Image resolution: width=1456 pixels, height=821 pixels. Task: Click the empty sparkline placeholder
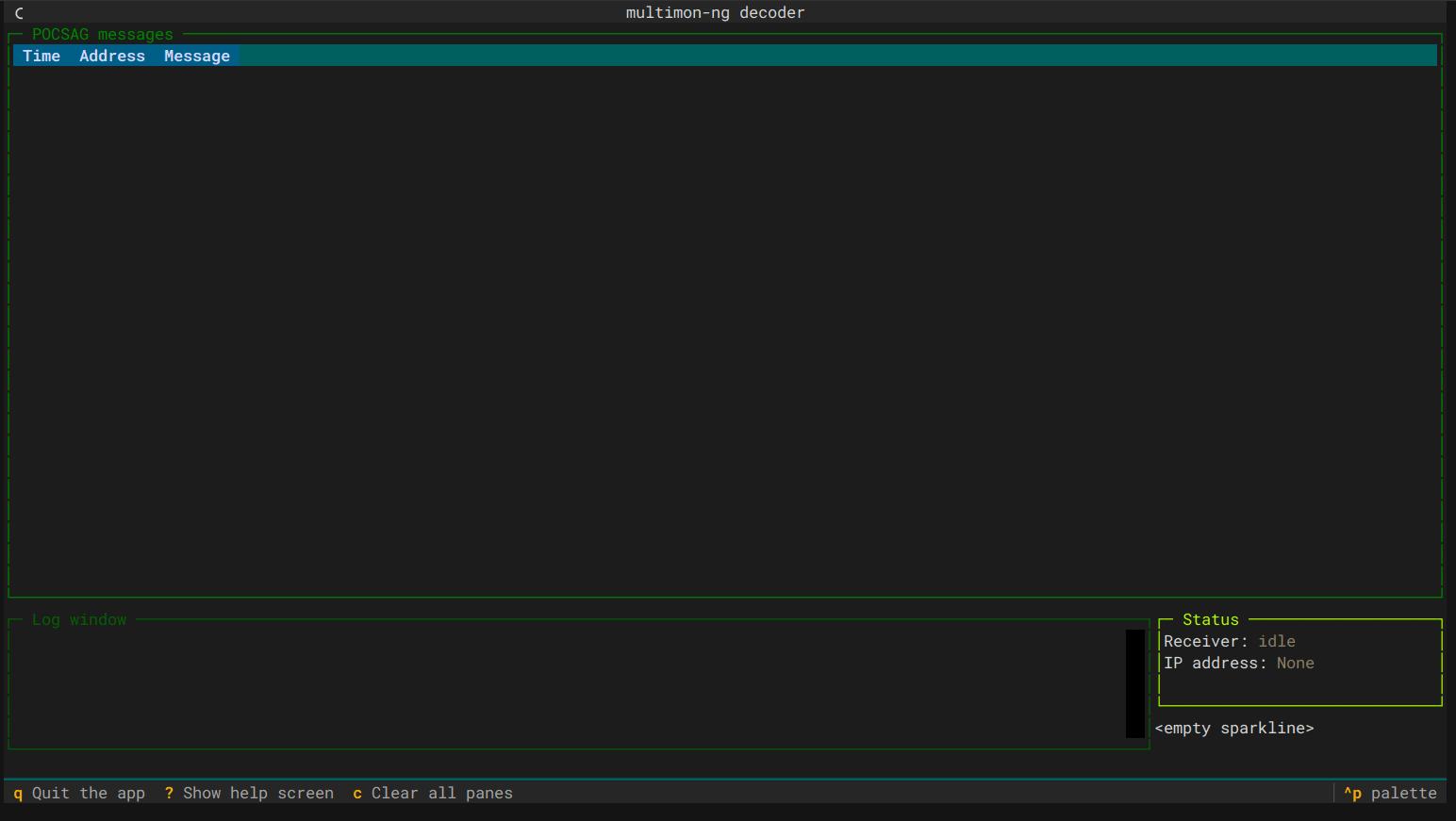click(1234, 728)
